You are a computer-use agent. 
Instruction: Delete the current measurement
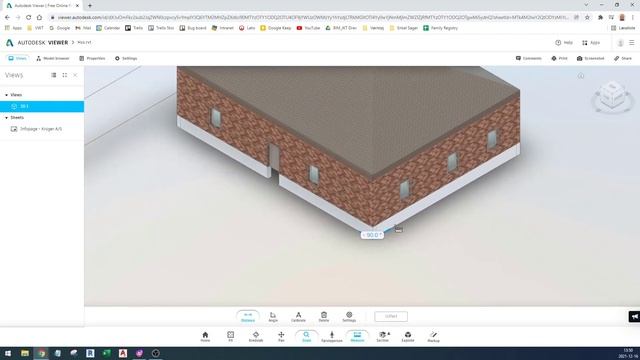pyautogui.click(x=324, y=317)
